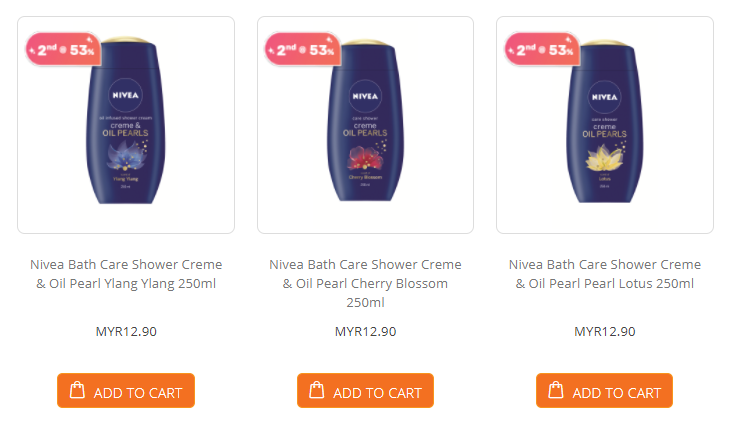The image size is (734, 426).
Task: Click the Pearl Lotus 2nd at 53% promo badge
Action: 540,49
